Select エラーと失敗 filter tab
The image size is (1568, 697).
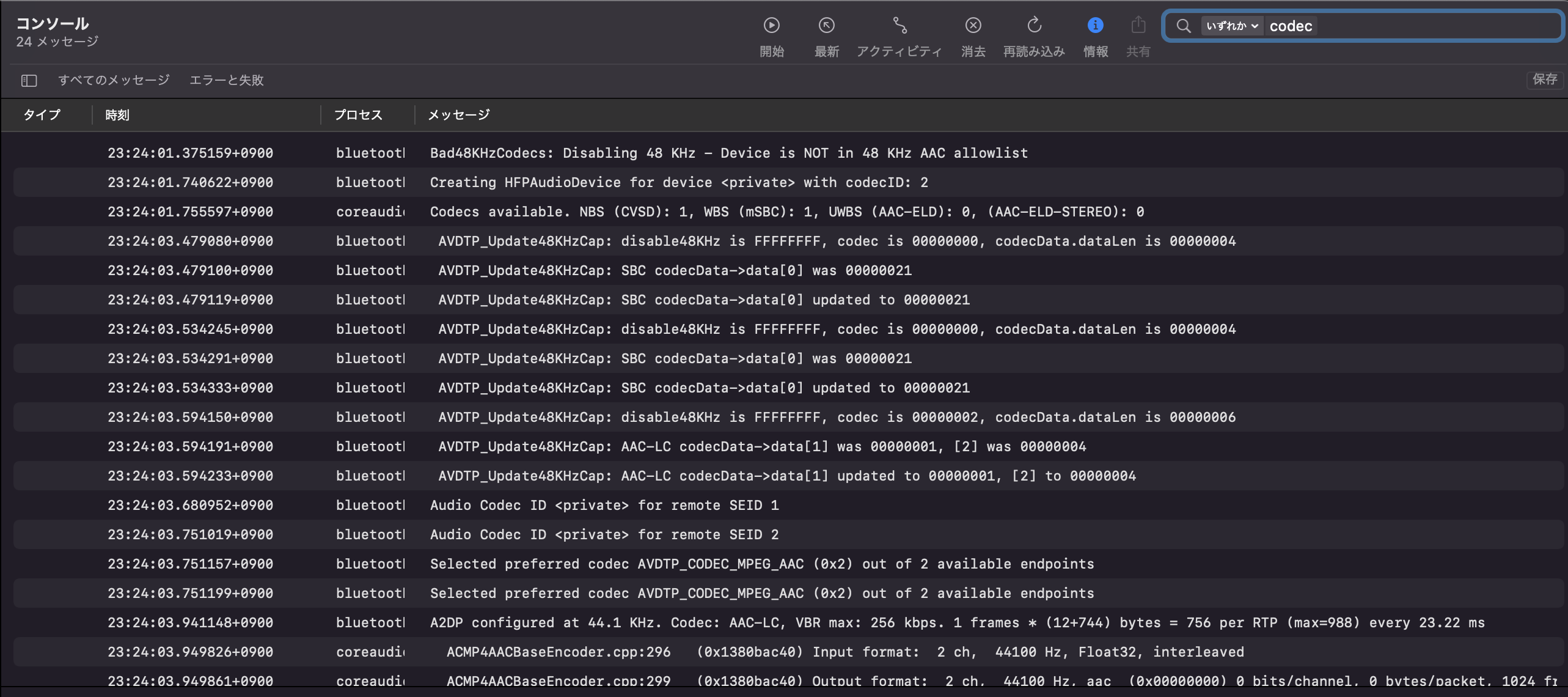pos(226,80)
